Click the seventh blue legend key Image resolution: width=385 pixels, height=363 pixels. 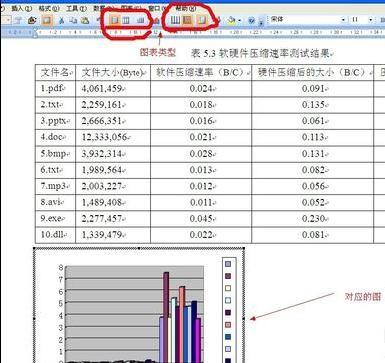(228, 337)
